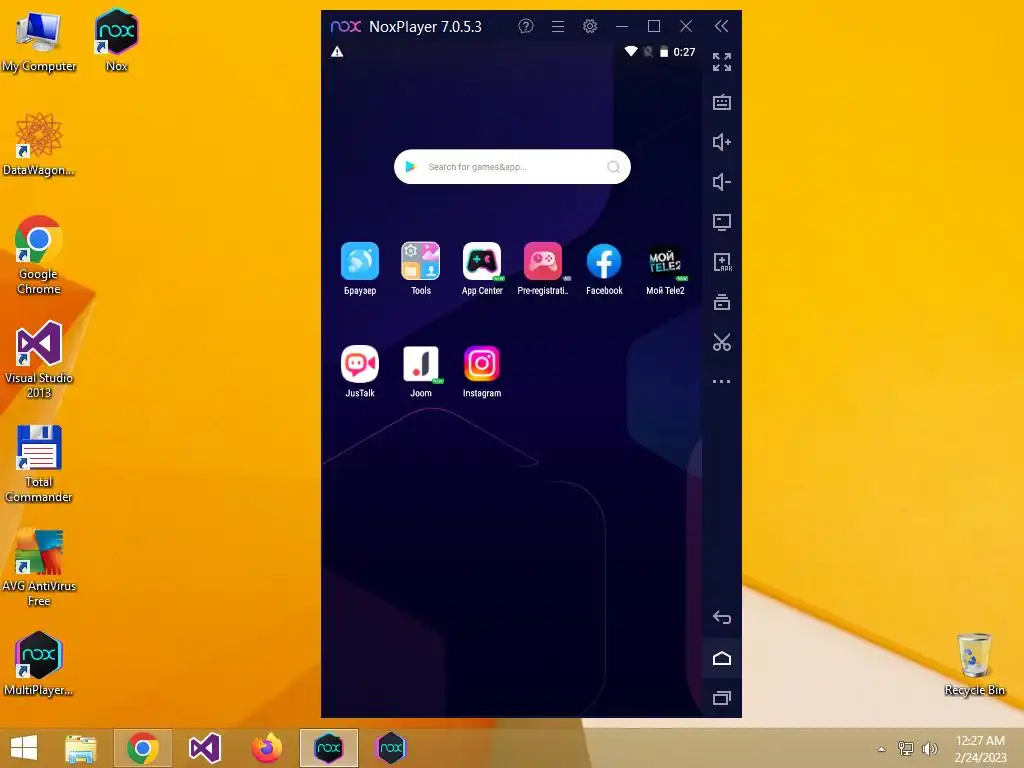Select AVG AntiVirus Free desktop shortcut
The image size is (1024, 768).
pos(39,568)
